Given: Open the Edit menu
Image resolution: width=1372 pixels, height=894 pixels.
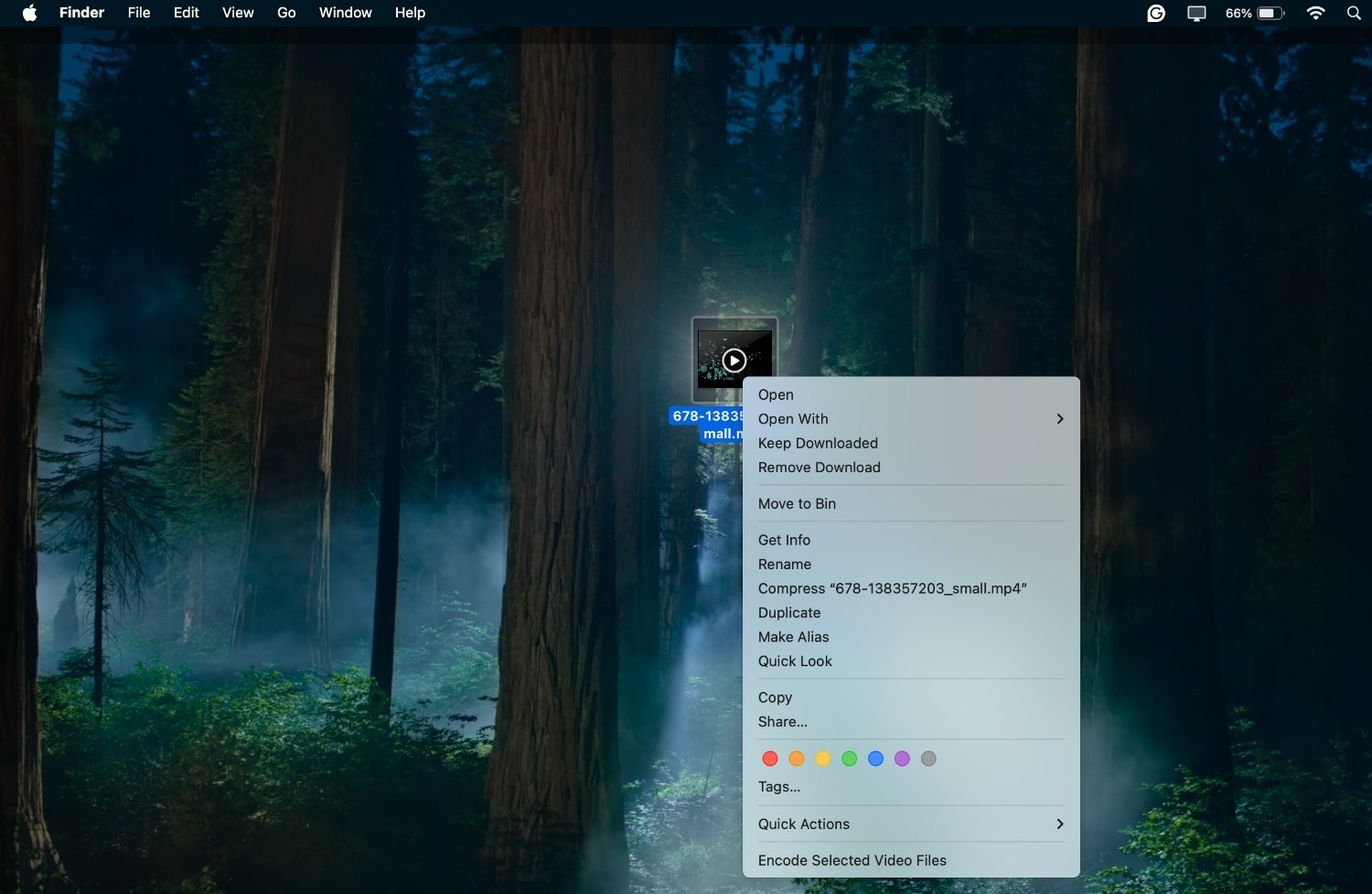Looking at the screenshot, I should click(187, 13).
